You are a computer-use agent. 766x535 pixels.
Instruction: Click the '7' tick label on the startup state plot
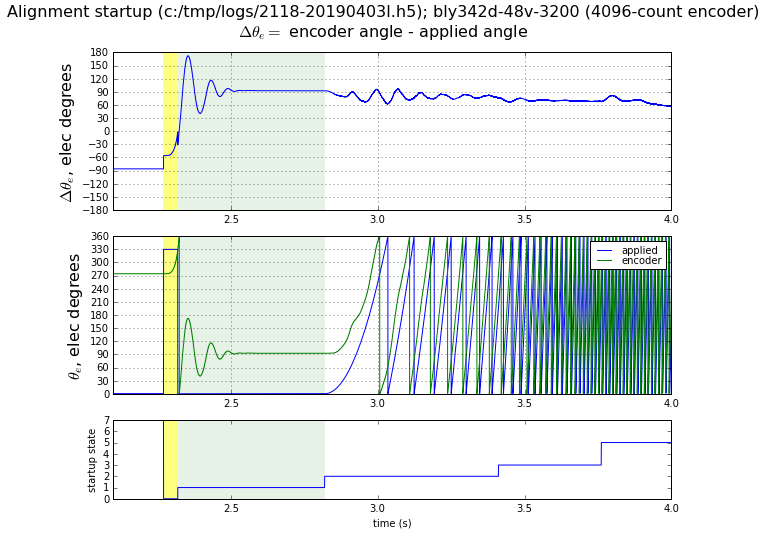106,421
